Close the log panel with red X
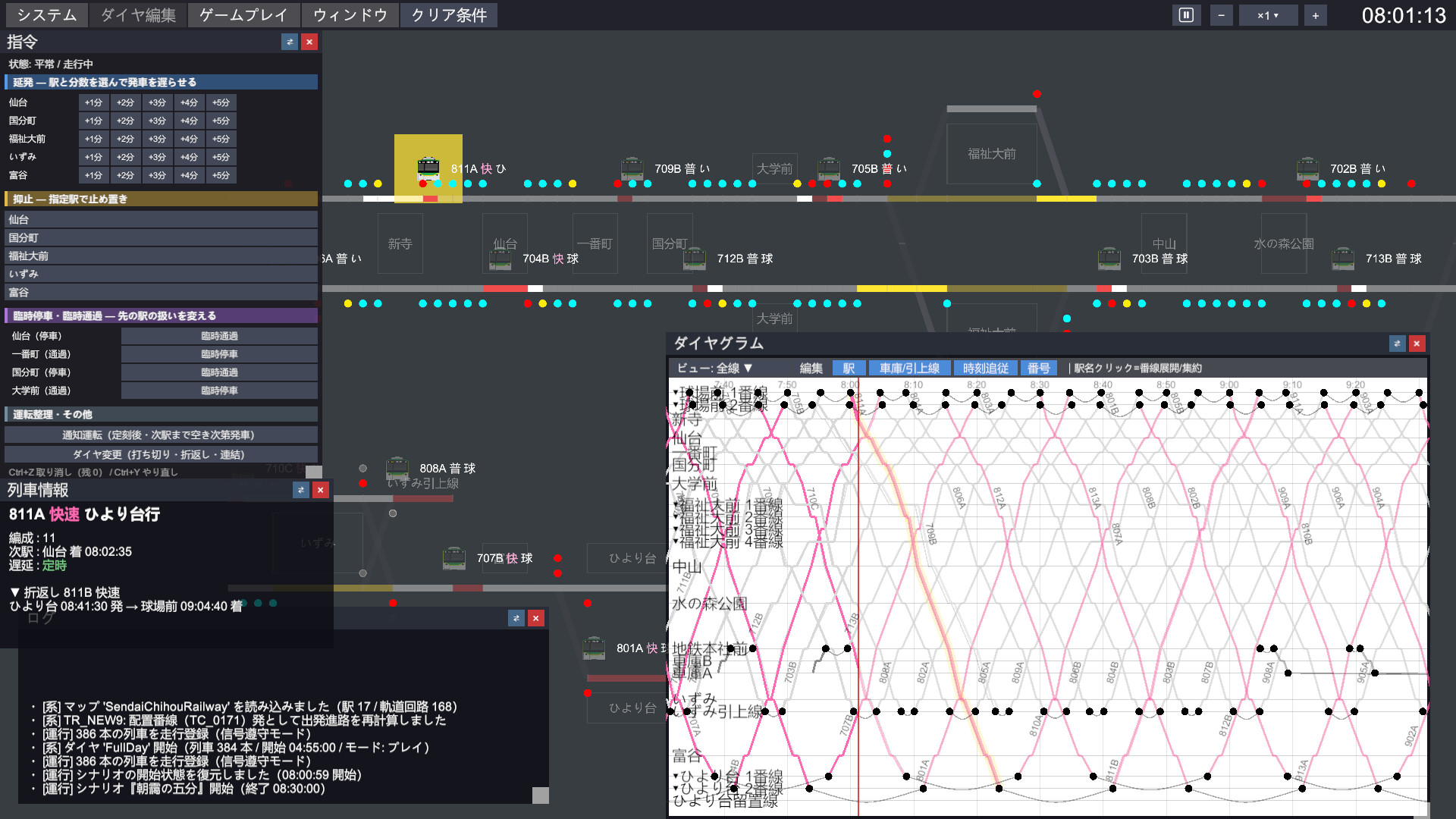Image resolution: width=1456 pixels, height=819 pixels. (x=536, y=618)
